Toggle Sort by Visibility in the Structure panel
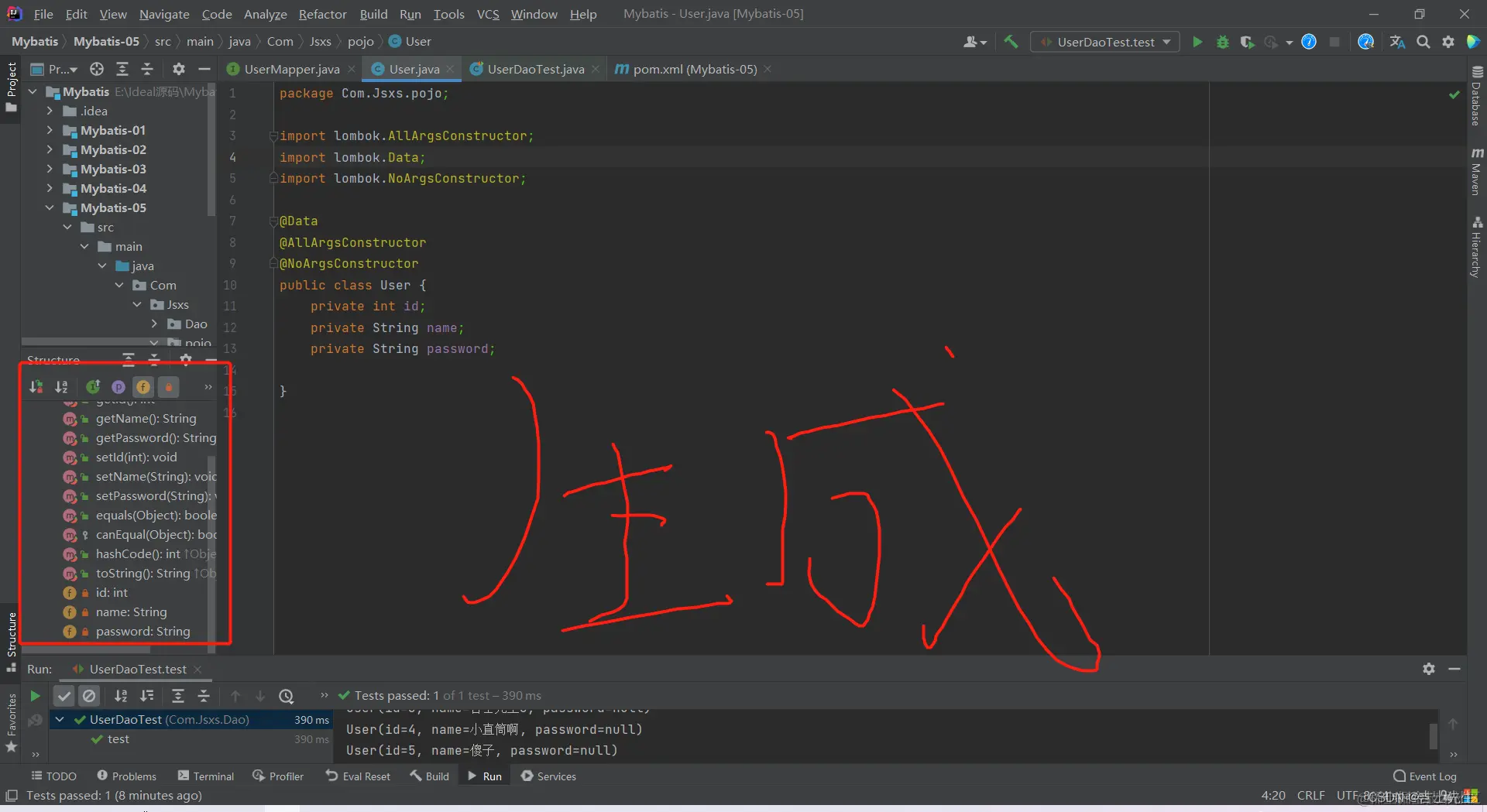Screen dimensions: 1487x812 click(x=36, y=387)
